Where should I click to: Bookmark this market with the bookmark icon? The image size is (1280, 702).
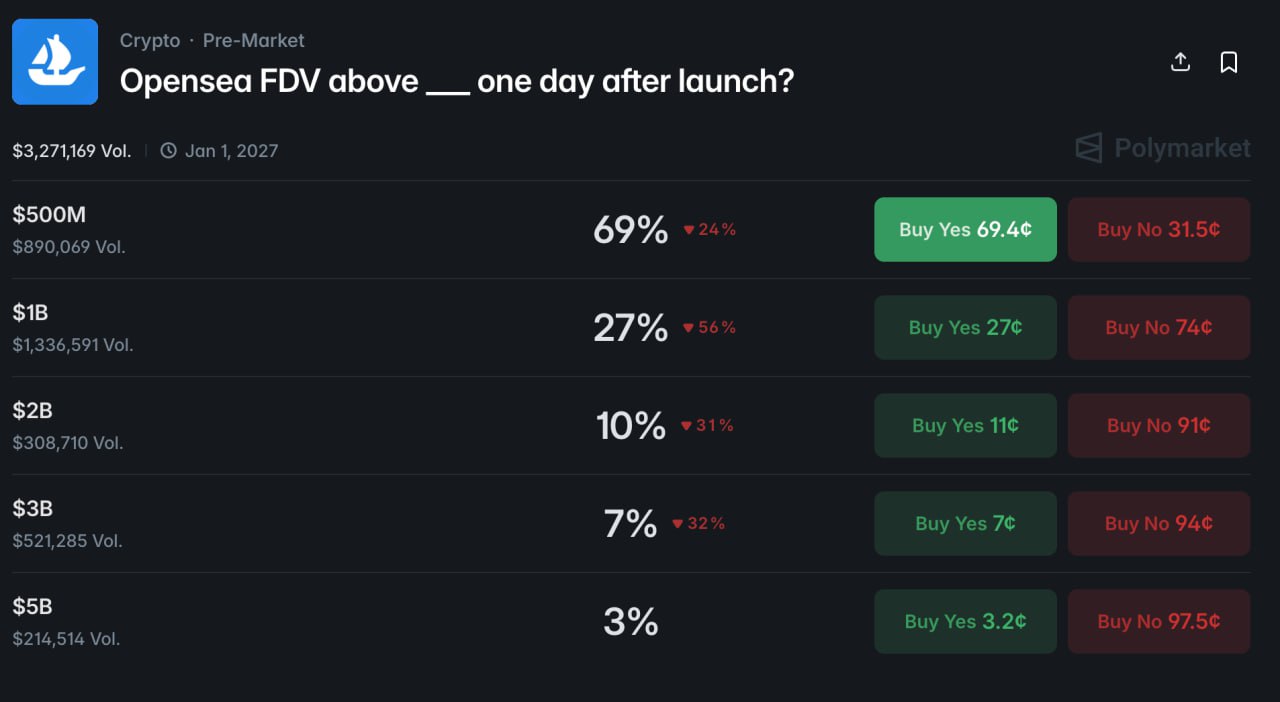pyautogui.click(x=1229, y=62)
